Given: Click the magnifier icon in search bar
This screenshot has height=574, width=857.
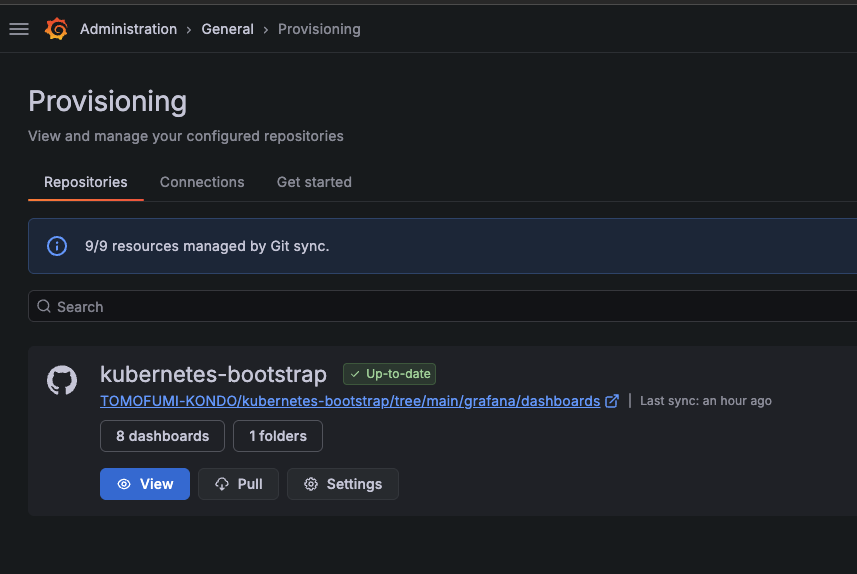Looking at the screenshot, I should tap(44, 307).
